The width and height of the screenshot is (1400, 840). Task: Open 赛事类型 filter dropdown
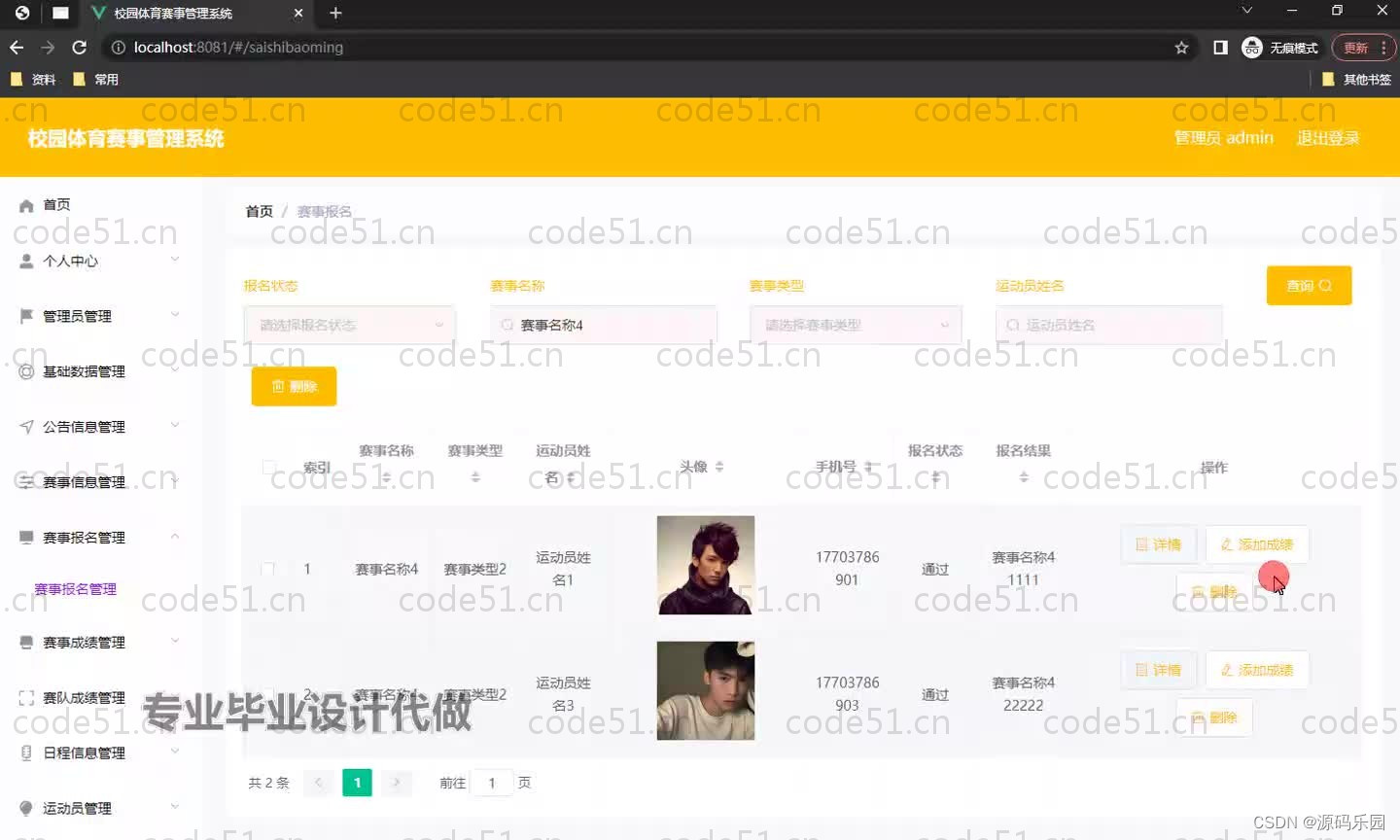tap(856, 325)
